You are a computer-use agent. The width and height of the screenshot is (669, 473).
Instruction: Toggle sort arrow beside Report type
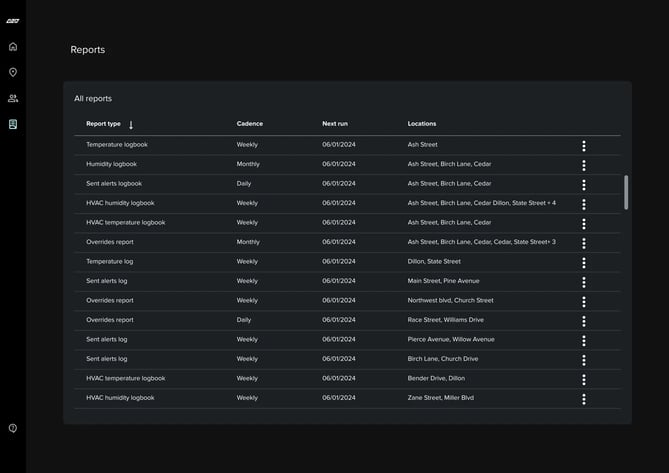131,125
